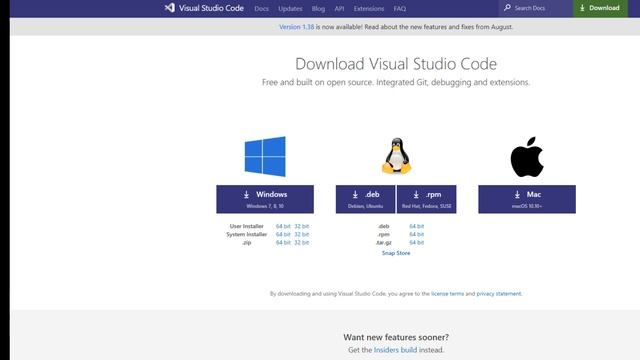640x360 pixels.
Task: Go to the Blog section
Action: 318,8
